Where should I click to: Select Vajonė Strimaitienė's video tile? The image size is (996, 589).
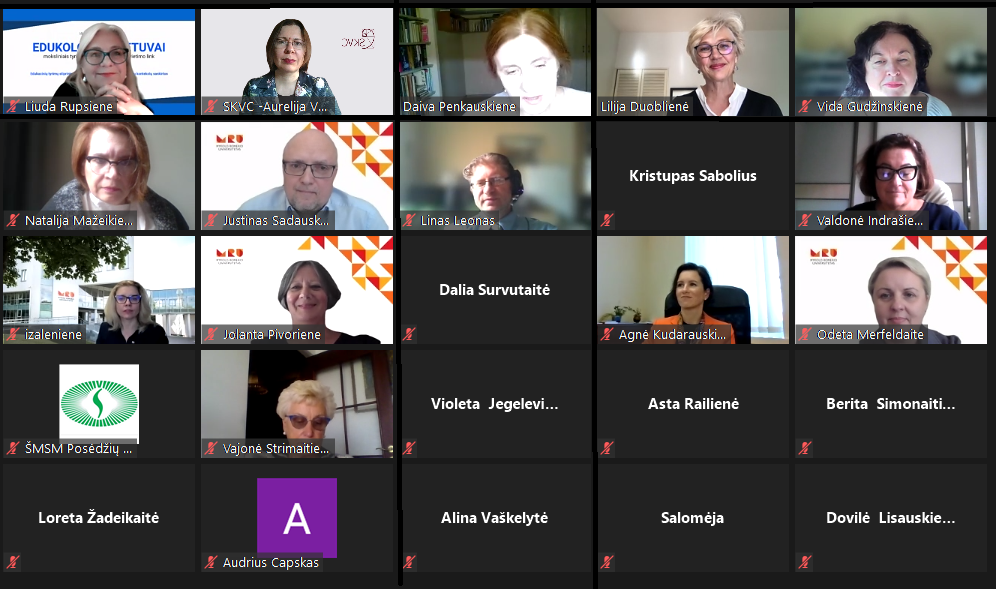point(297,403)
